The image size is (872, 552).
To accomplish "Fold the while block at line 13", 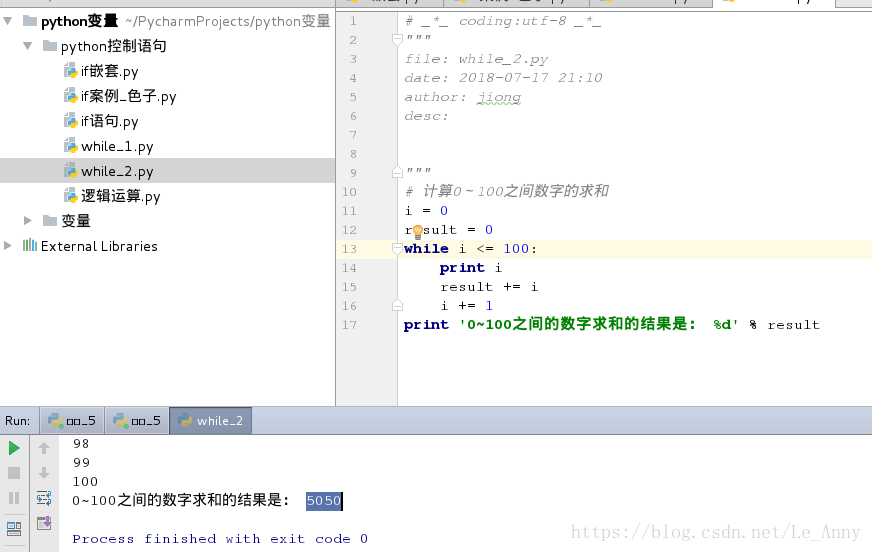I will [x=397, y=248].
